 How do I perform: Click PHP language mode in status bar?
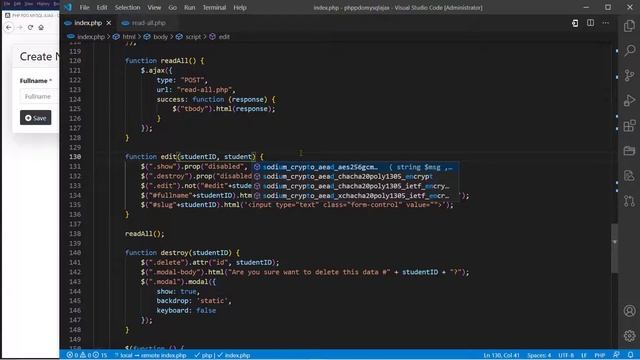point(599,355)
